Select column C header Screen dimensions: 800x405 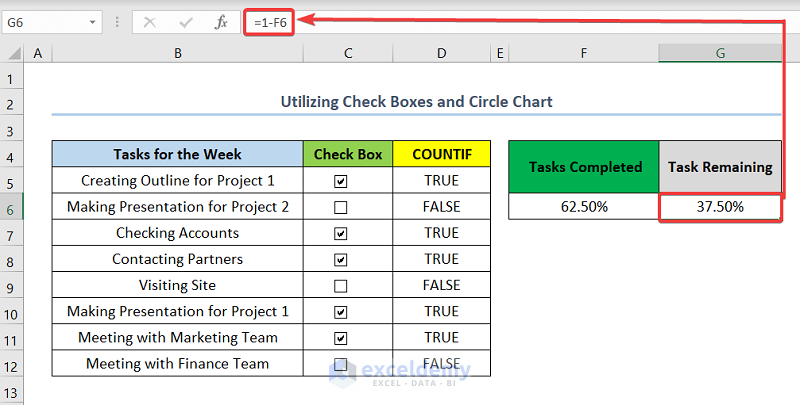[x=347, y=53]
